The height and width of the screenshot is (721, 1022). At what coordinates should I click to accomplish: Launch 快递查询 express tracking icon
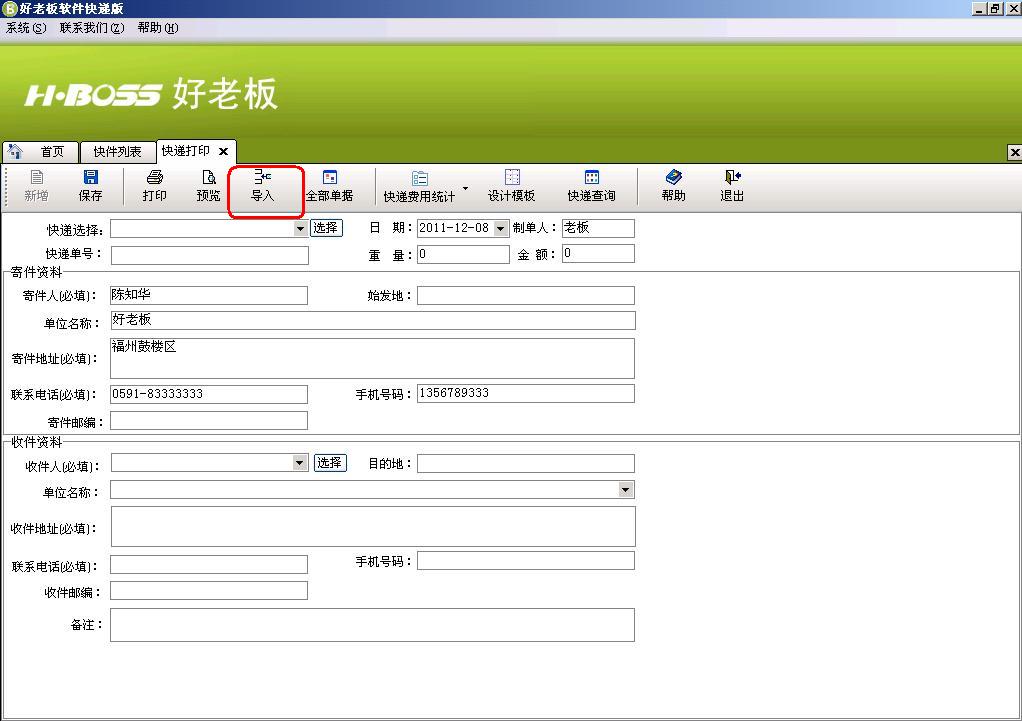click(592, 177)
